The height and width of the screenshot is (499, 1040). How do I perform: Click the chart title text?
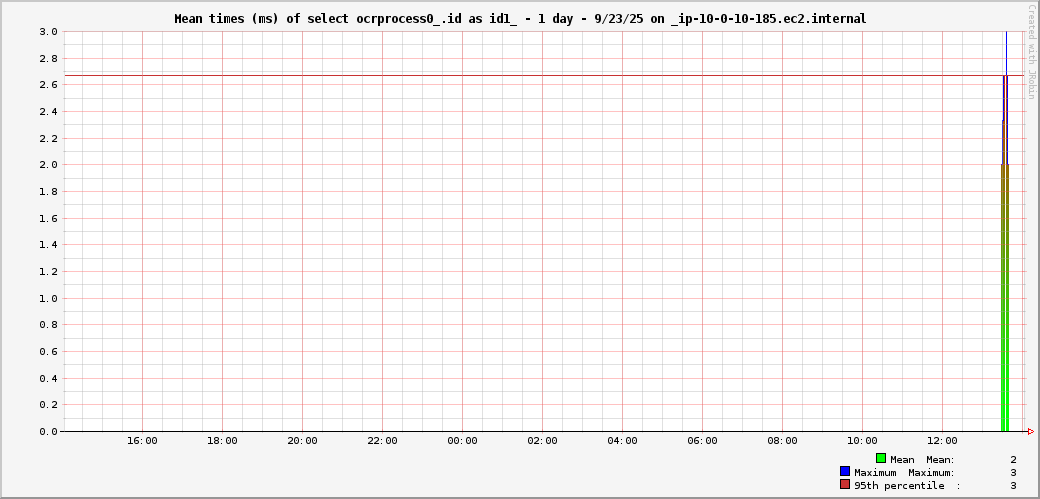click(520, 19)
